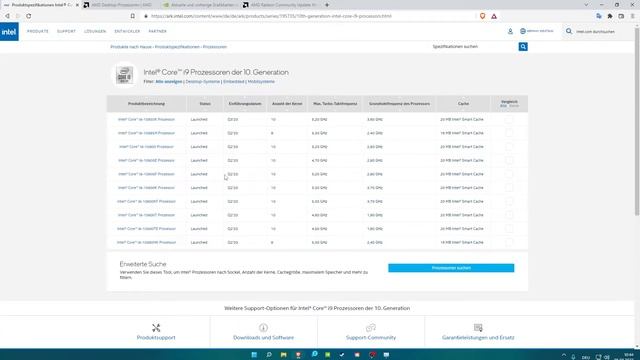Tick compare checkbox for the i9-10900K row
Image resolution: width=640 pixels, height=360 pixels.
coord(509,188)
